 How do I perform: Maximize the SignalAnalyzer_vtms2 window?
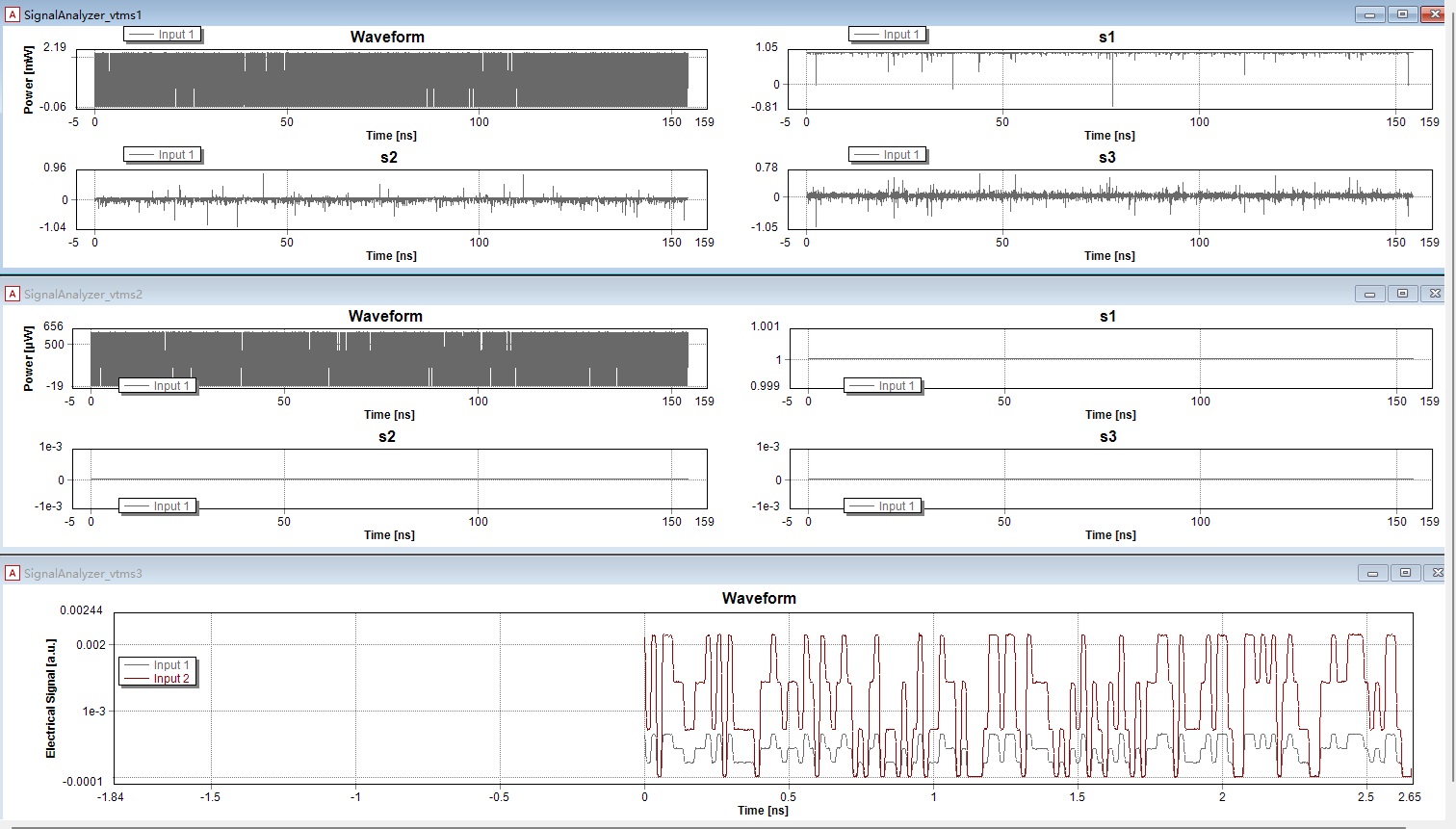(x=1402, y=294)
